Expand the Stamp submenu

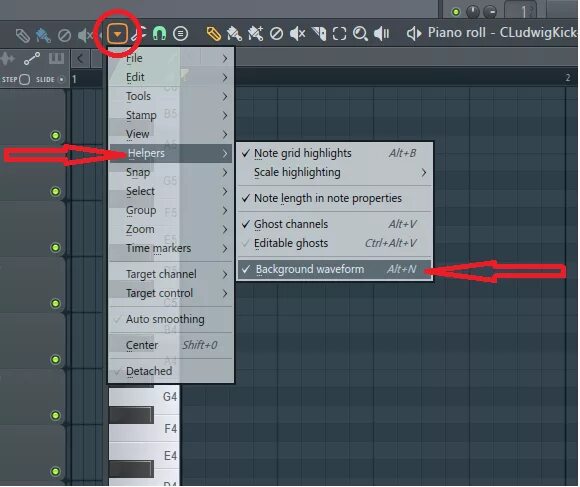click(171, 115)
